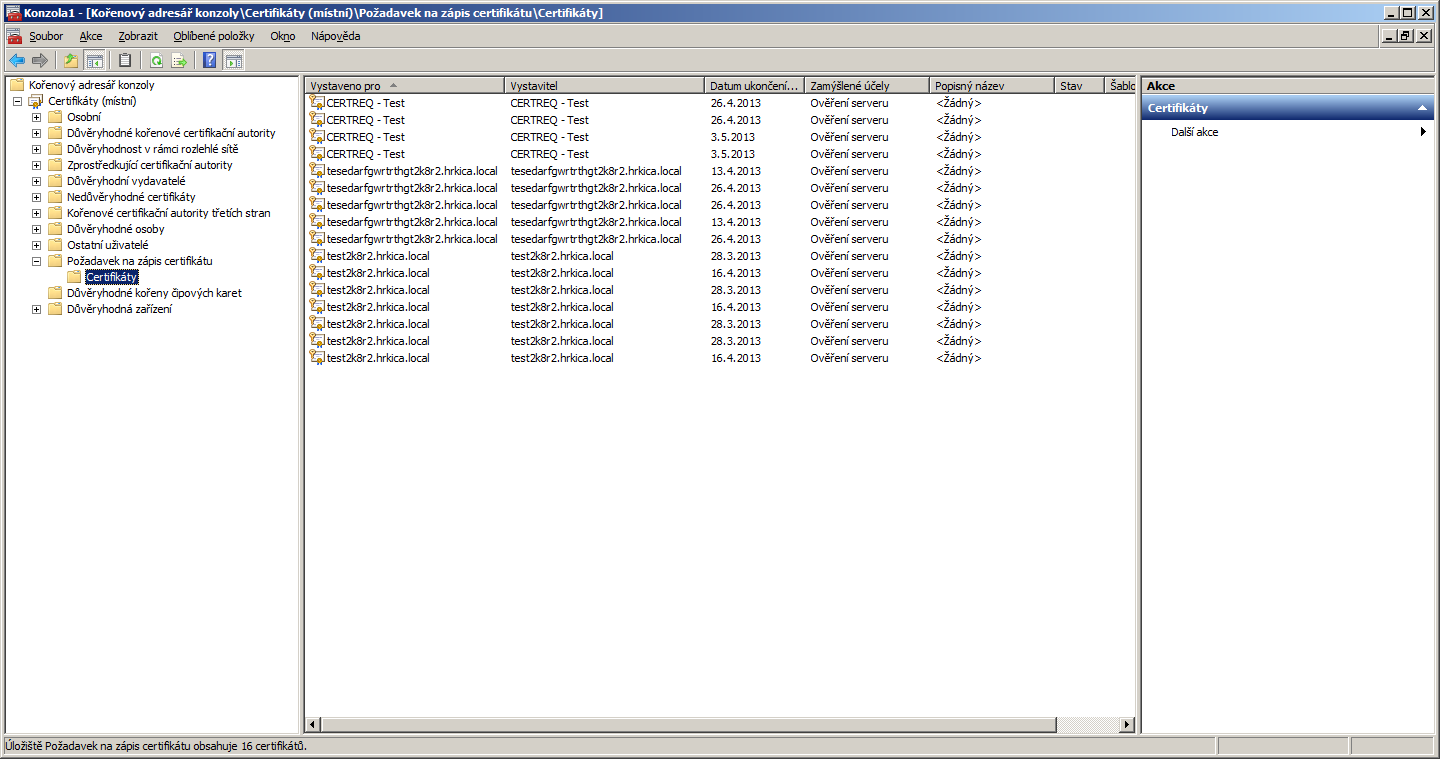Click the folder icon of Nedůvěryhodné certifikáty
This screenshot has height=759, width=1440.
point(55,197)
